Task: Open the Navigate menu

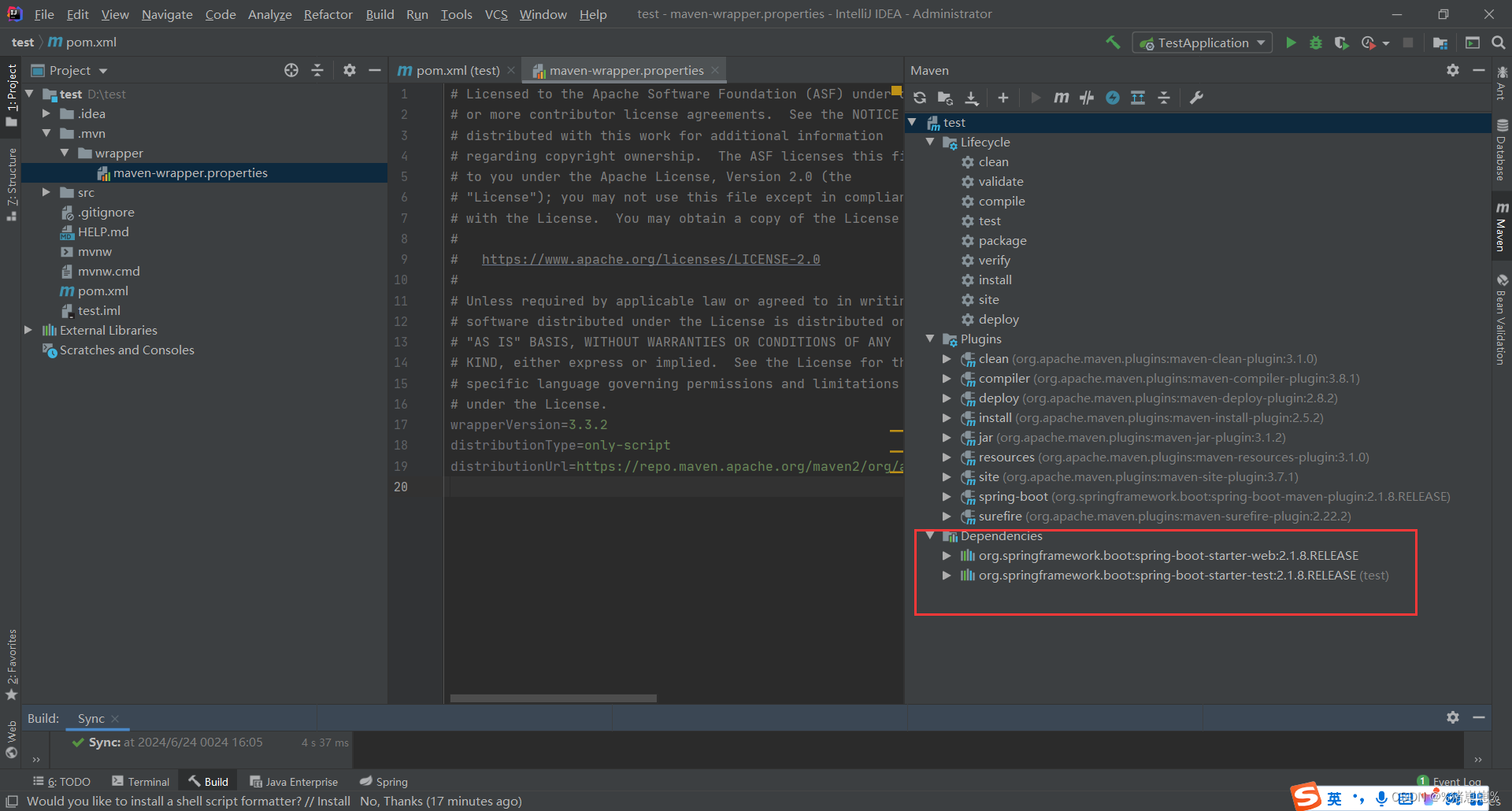Action: point(167,14)
